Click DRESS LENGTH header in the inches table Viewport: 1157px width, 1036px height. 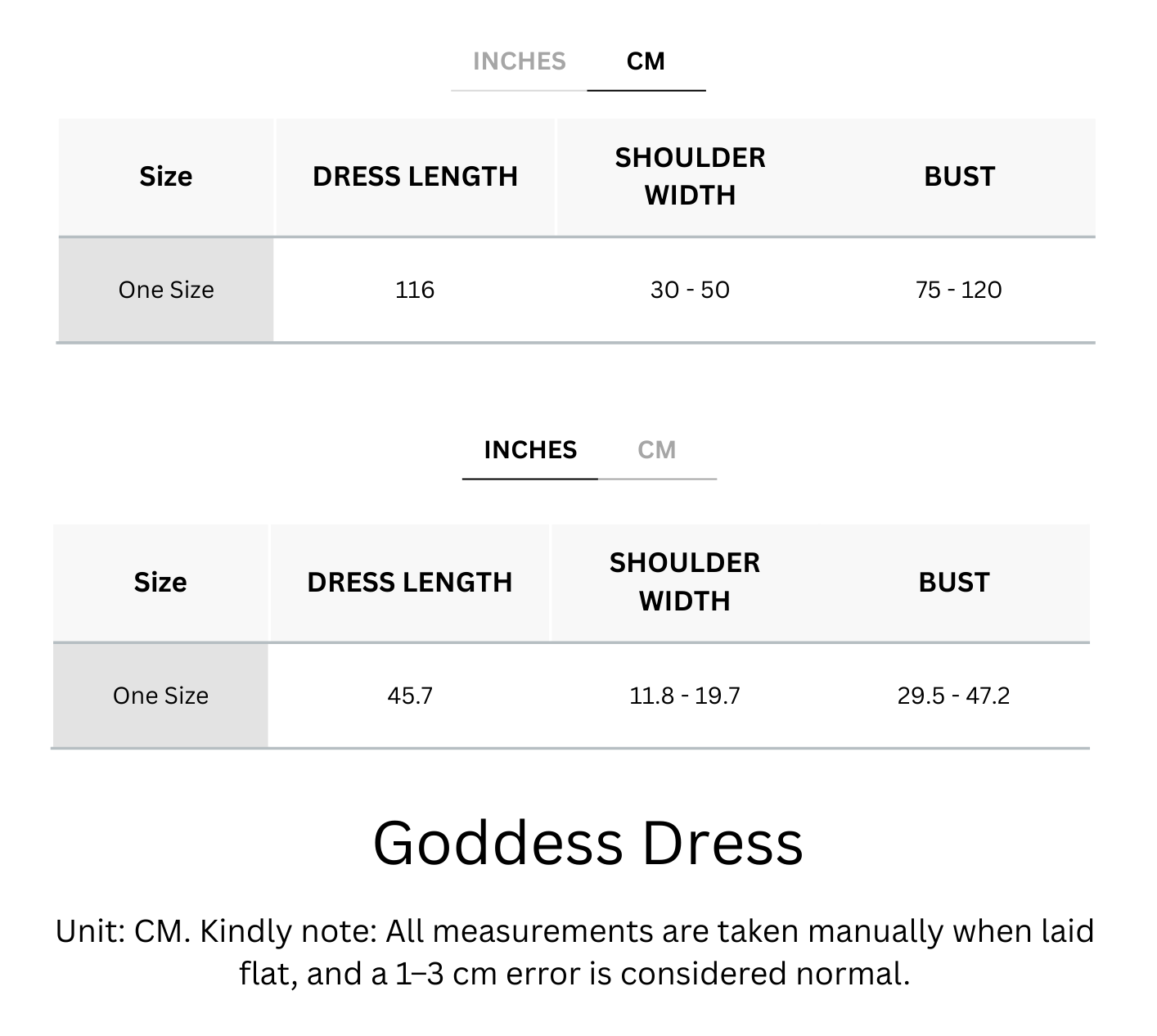tap(410, 583)
